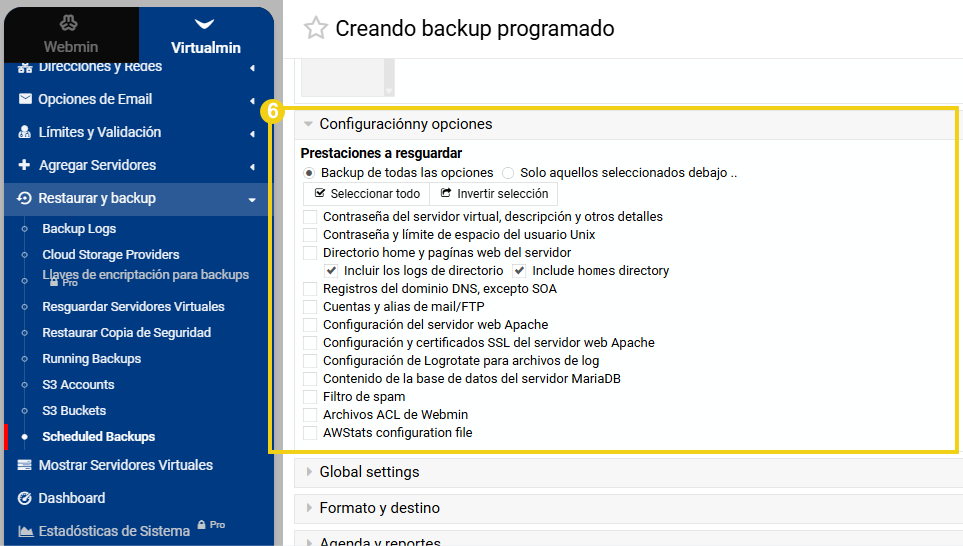Check Cuentas y alias de mail/FTP
The height and width of the screenshot is (546, 963).
point(310,306)
